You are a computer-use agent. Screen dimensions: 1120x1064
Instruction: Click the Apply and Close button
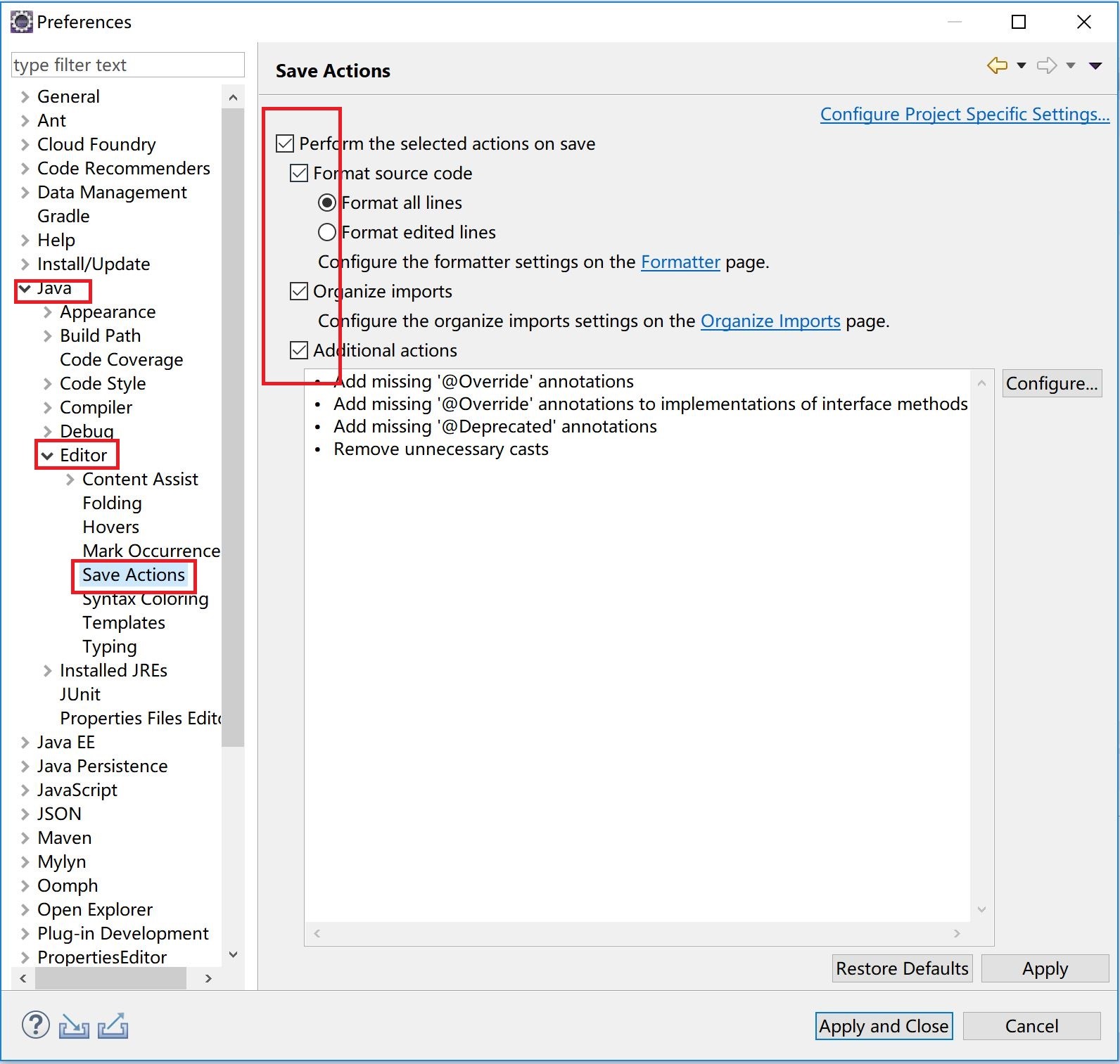tap(884, 1026)
